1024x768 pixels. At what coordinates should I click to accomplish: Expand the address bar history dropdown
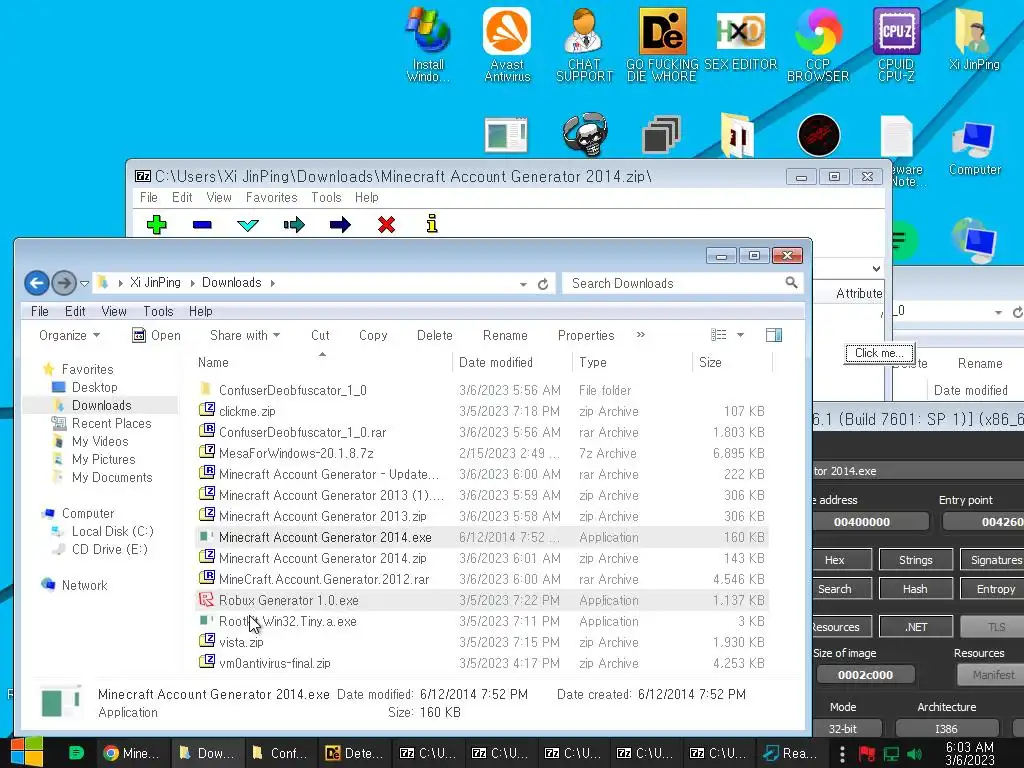pos(523,284)
